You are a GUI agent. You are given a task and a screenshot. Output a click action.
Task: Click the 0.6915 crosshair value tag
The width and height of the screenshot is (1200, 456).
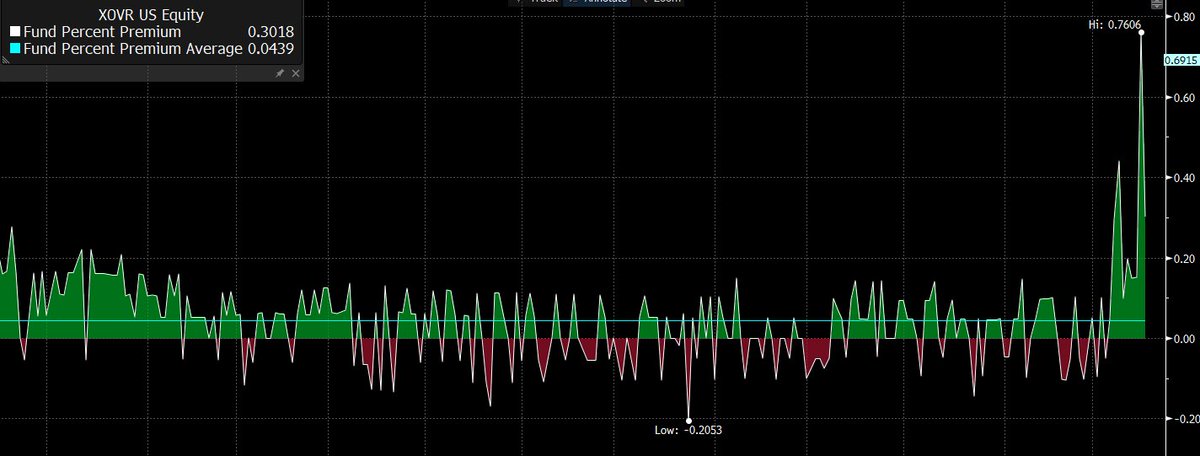[1181, 61]
